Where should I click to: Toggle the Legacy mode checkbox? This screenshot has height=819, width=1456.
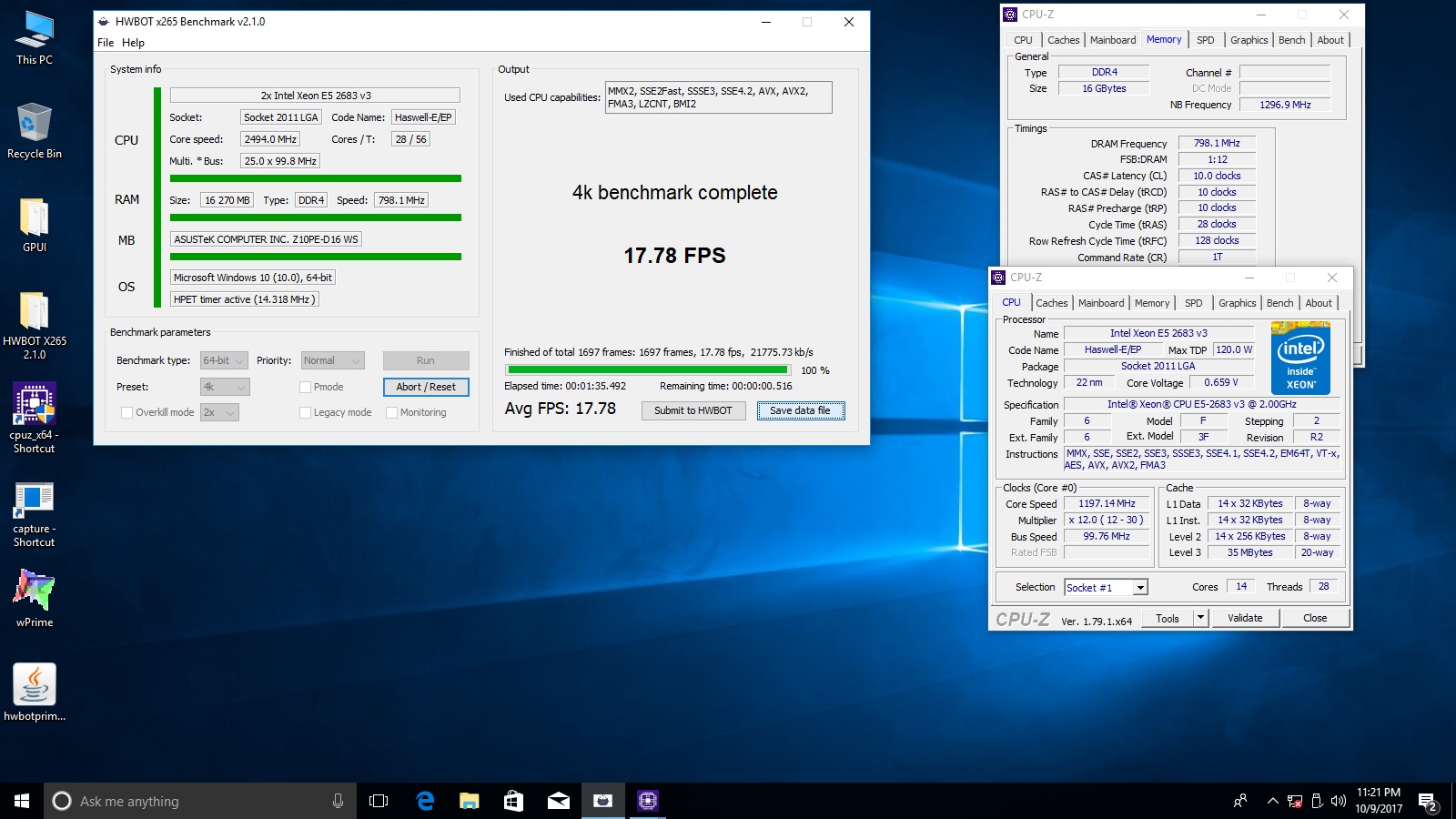click(306, 412)
